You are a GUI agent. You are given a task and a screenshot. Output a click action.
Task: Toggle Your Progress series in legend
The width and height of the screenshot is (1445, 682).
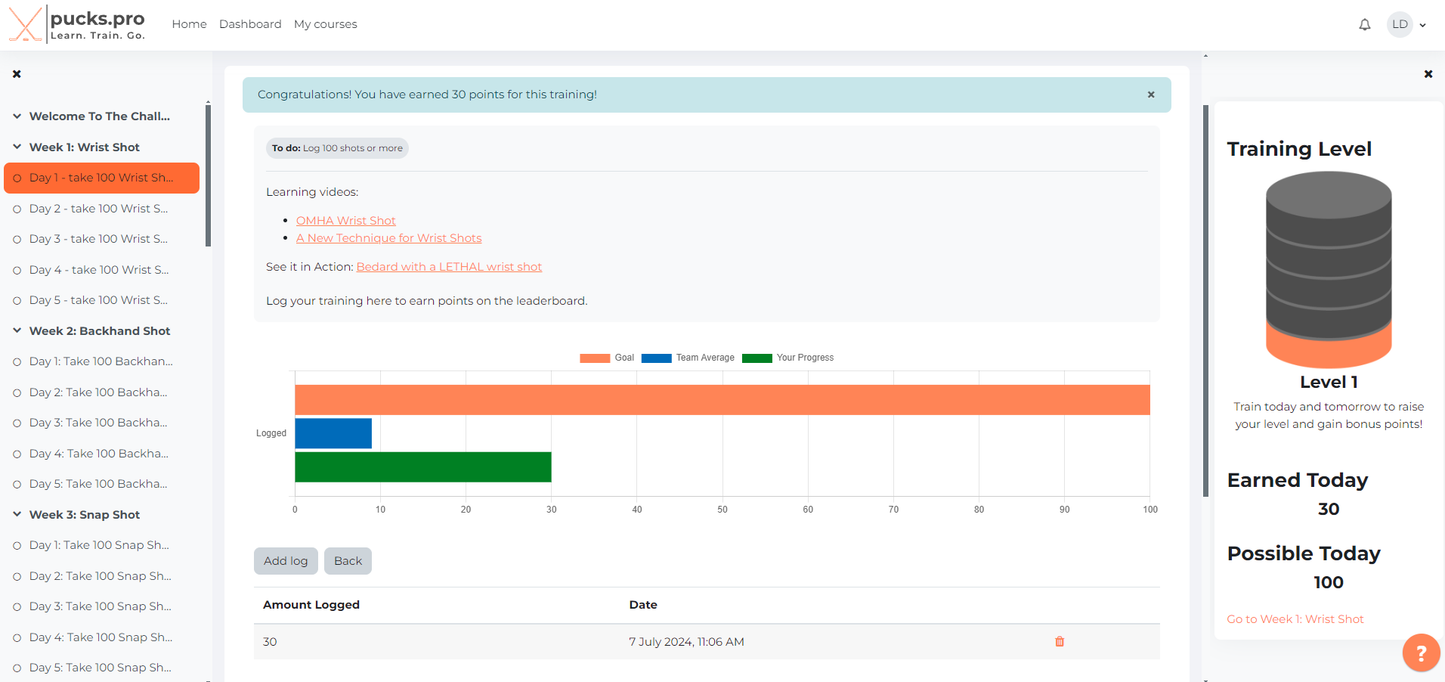(788, 358)
